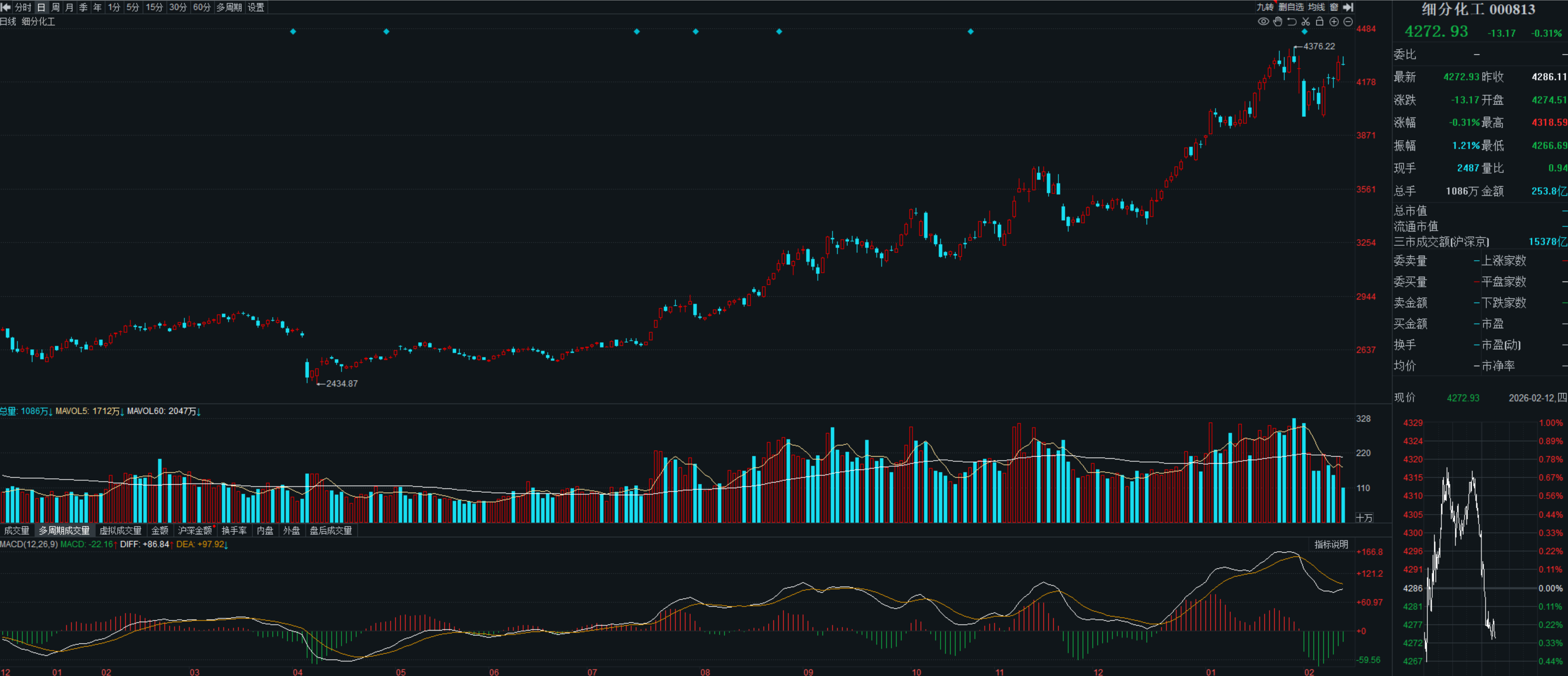Zoom in with the plus circle icon

pyautogui.click(x=1334, y=22)
